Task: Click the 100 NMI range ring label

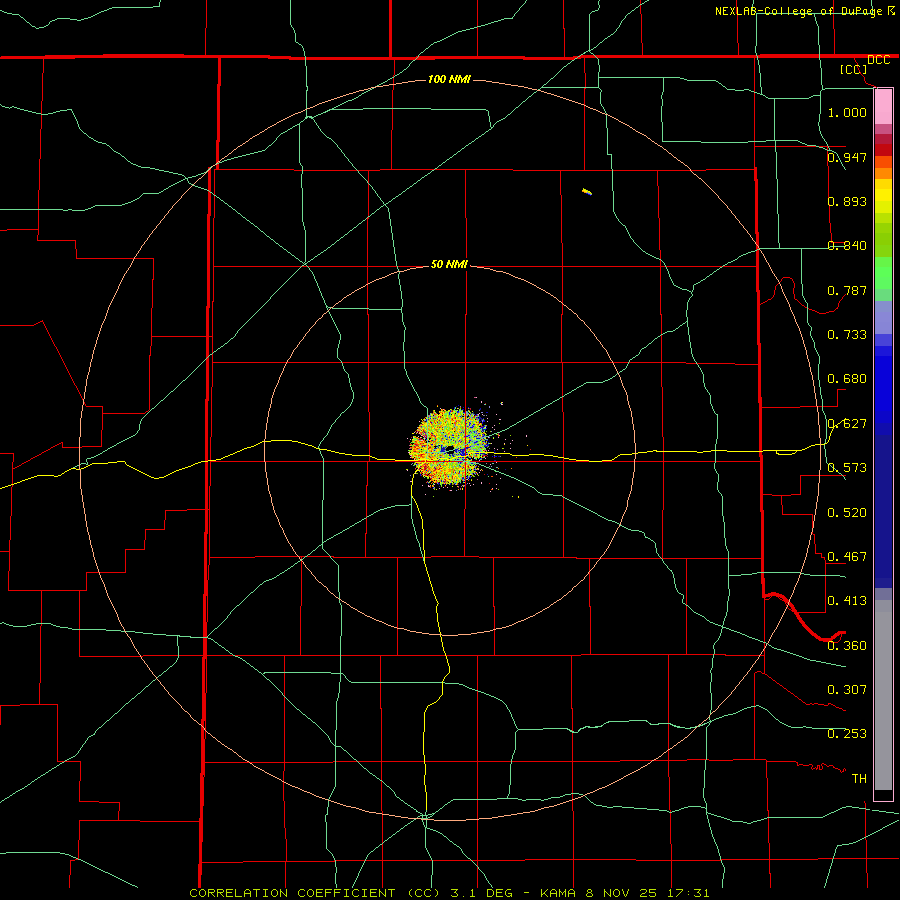Action: (449, 79)
